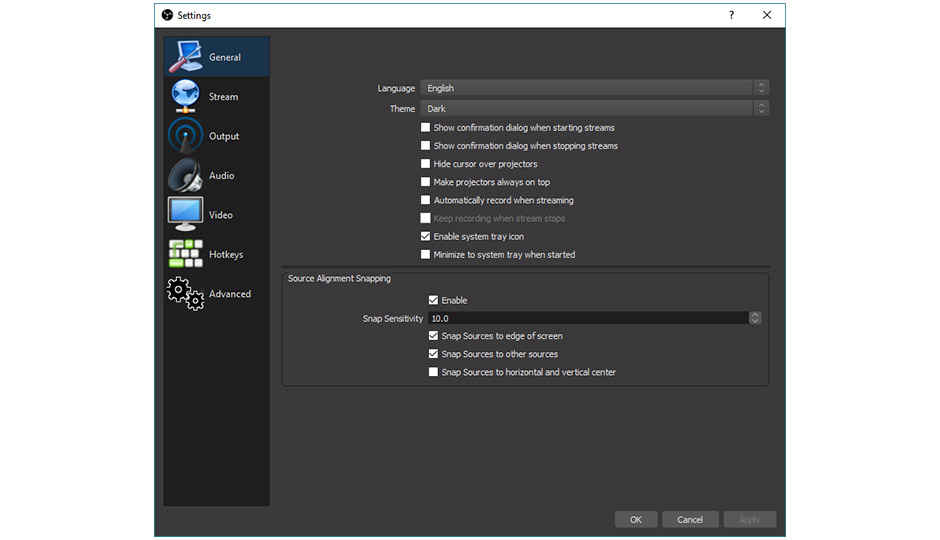
Task: Click the Keep recording when stream stops checkbox
Action: click(x=426, y=218)
